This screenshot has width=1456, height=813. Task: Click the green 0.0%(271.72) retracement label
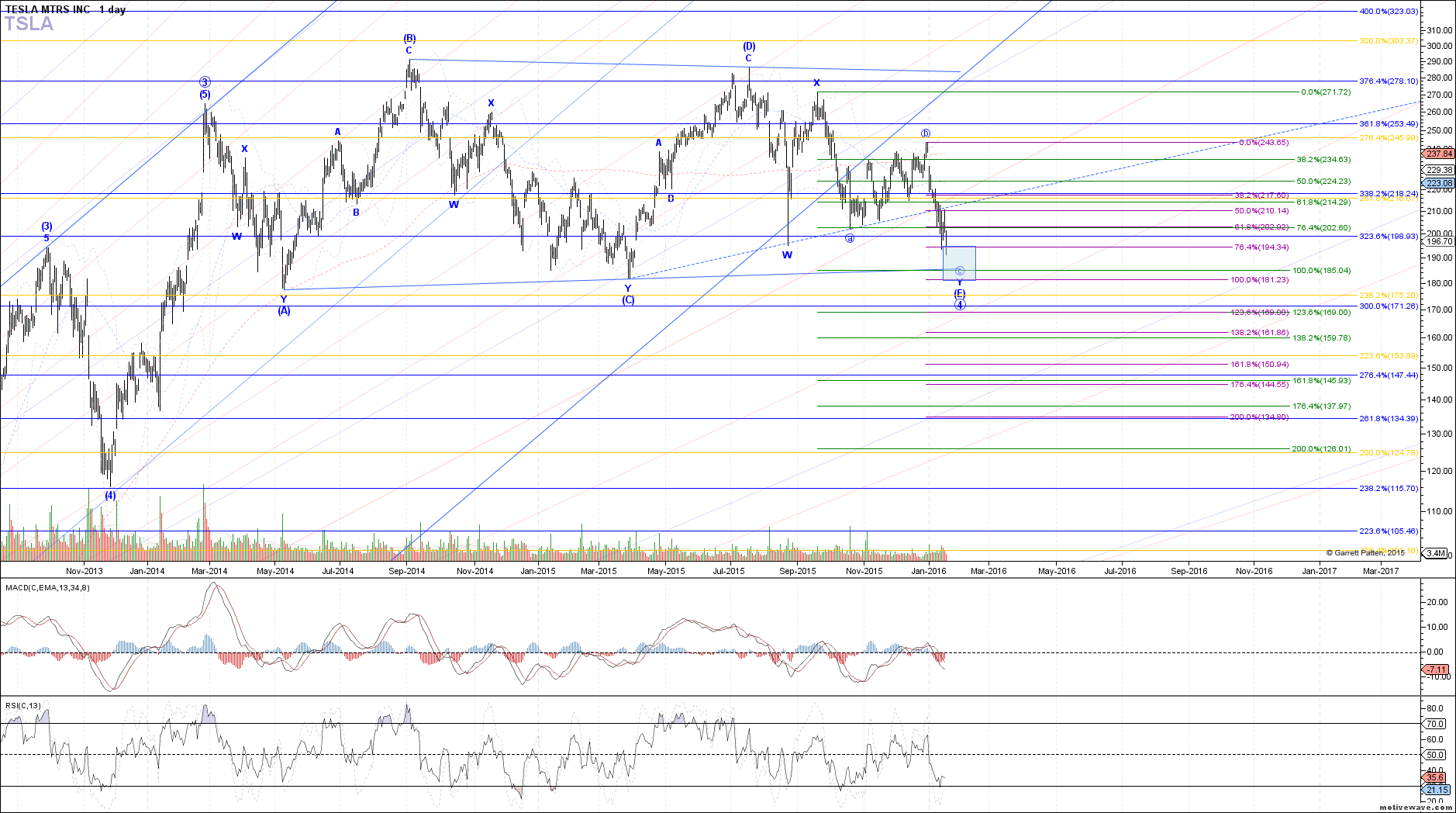pos(1326,92)
